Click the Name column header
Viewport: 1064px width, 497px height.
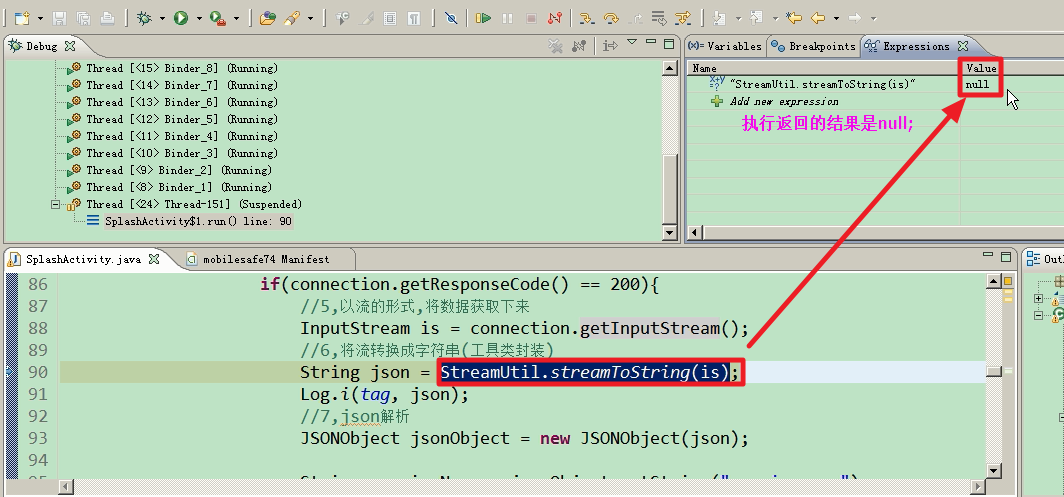(704, 68)
